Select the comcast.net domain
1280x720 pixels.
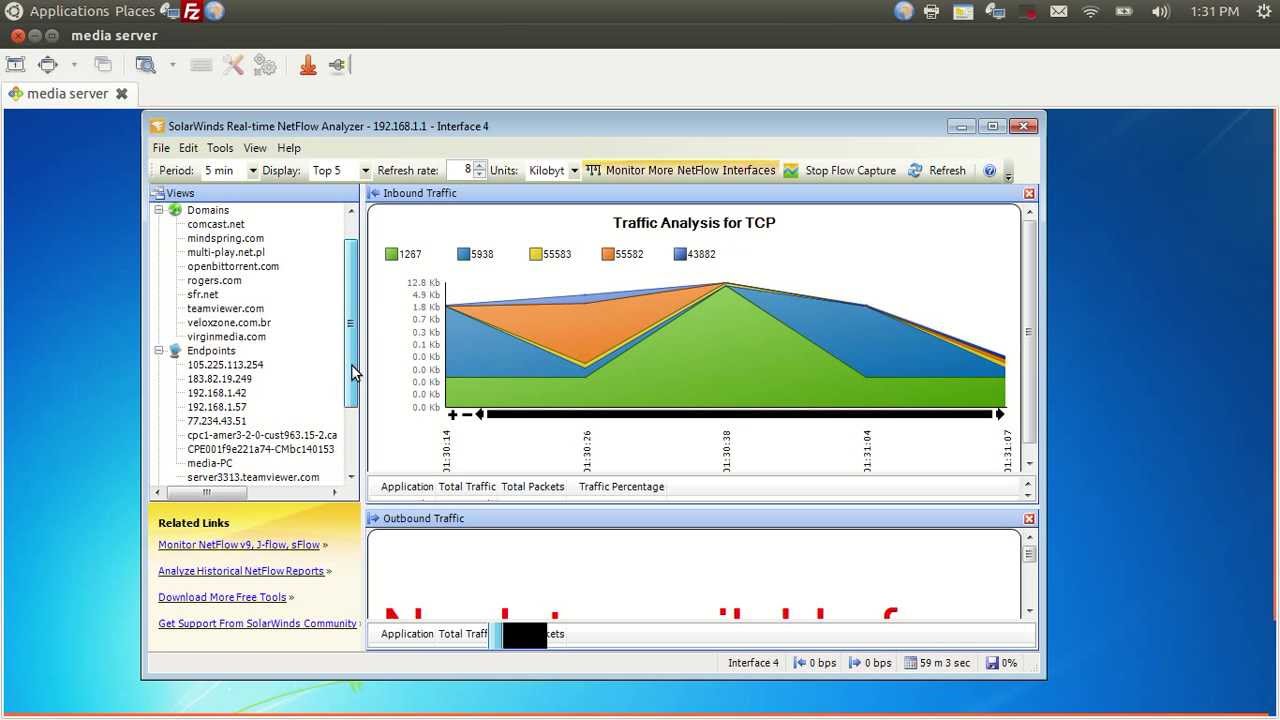pos(216,224)
